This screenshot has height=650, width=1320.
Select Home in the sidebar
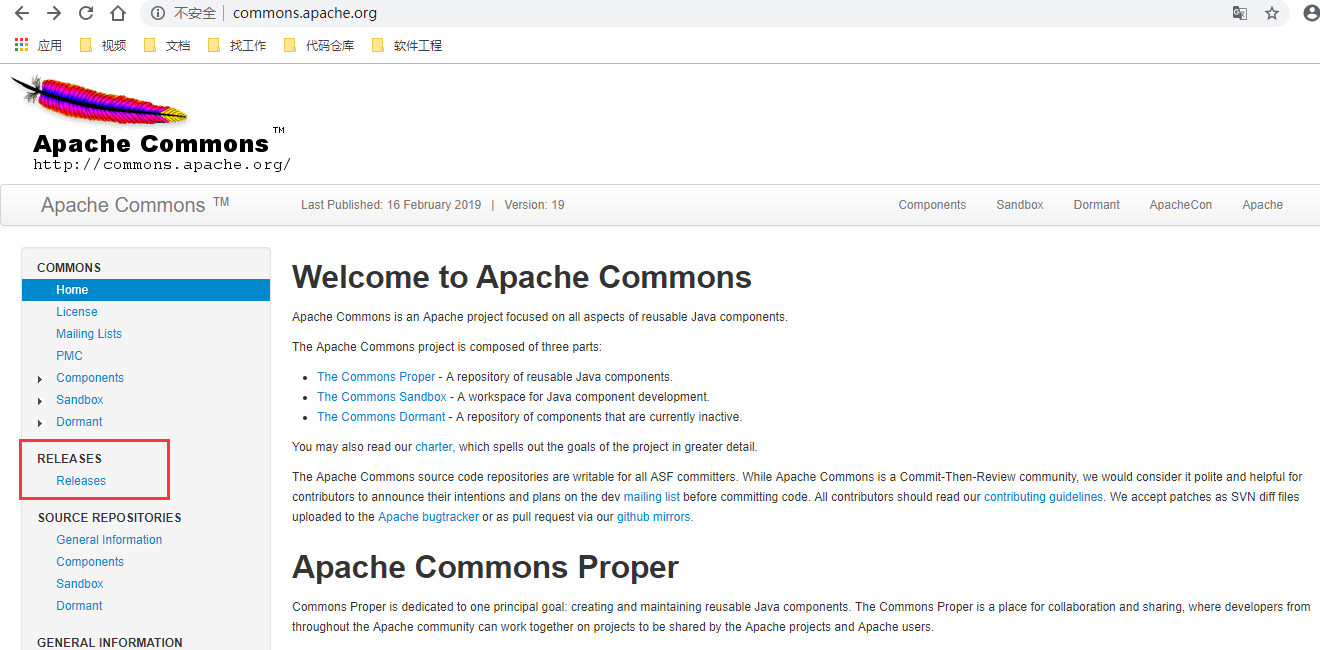coord(146,290)
